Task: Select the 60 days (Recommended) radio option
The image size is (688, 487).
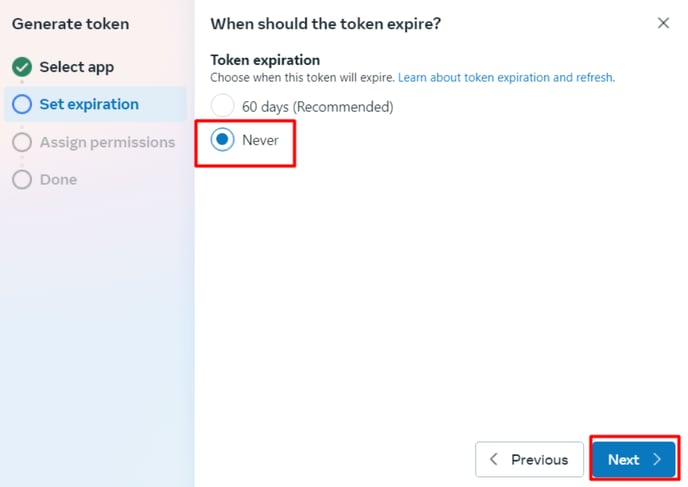Action: click(222, 105)
